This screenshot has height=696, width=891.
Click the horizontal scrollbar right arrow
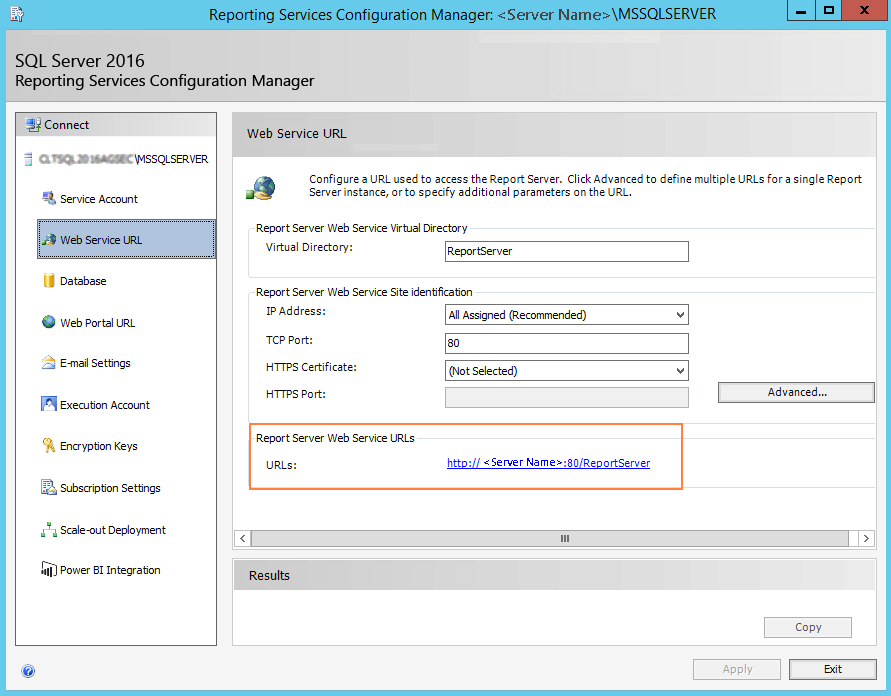point(866,538)
